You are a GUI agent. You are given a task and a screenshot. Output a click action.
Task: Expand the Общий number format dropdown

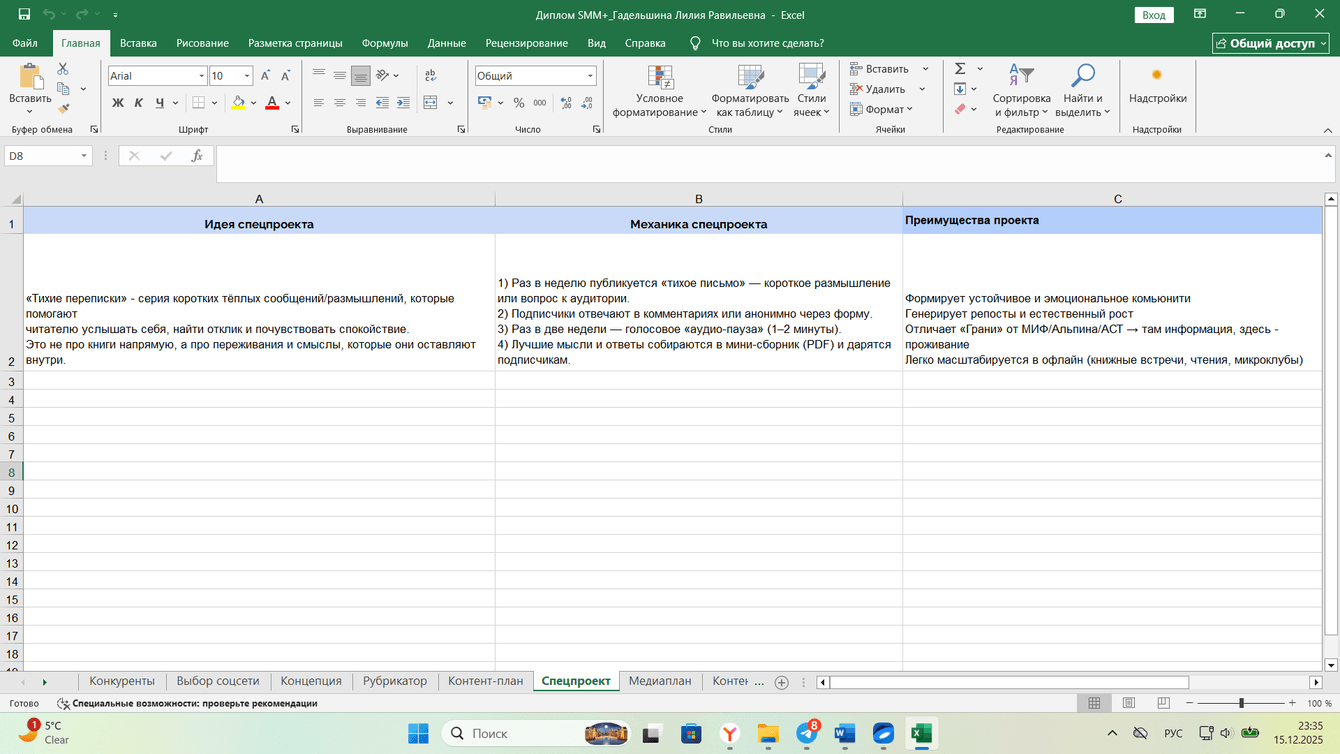tap(590, 76)
